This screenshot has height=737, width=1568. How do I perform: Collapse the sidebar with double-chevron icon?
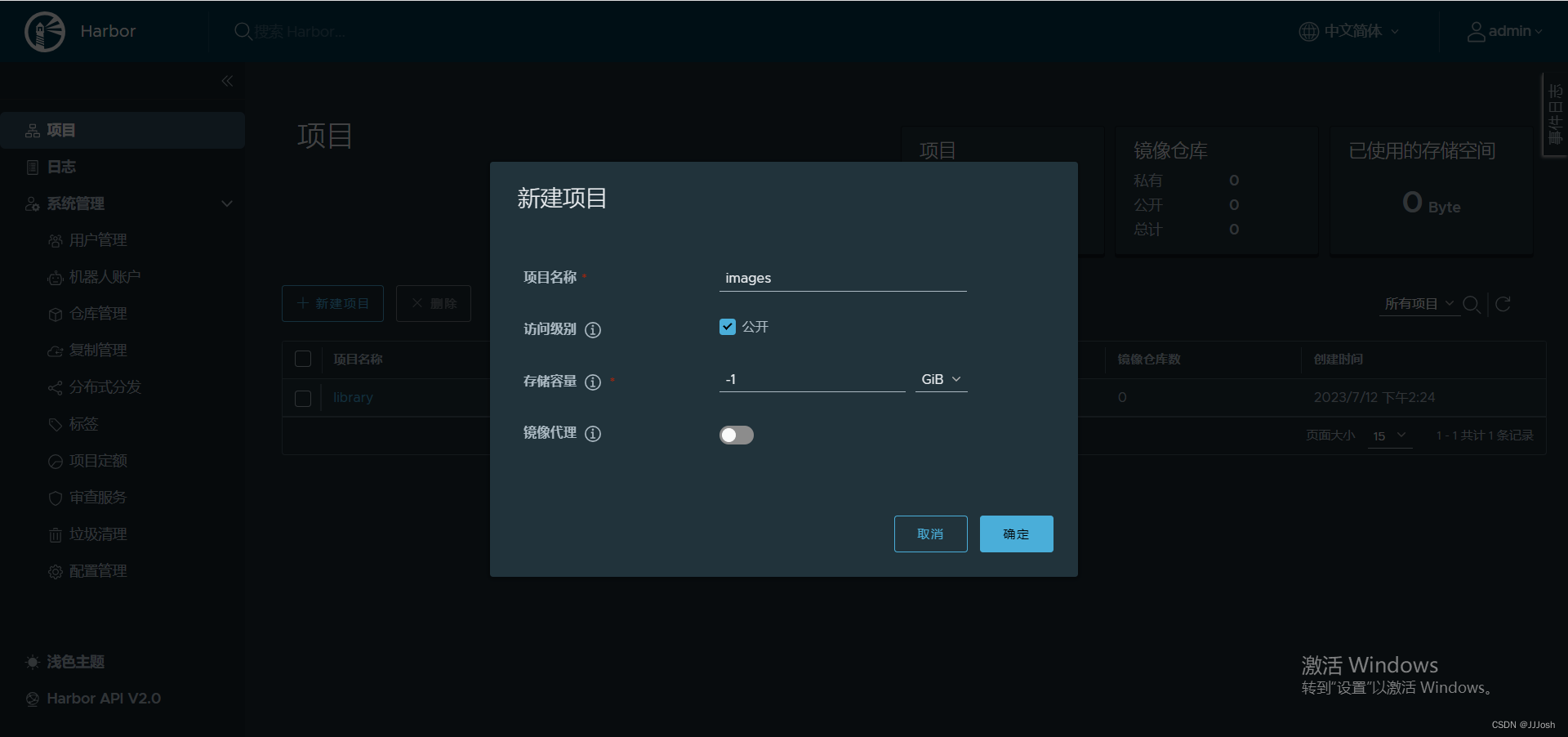tap(227, 81)
